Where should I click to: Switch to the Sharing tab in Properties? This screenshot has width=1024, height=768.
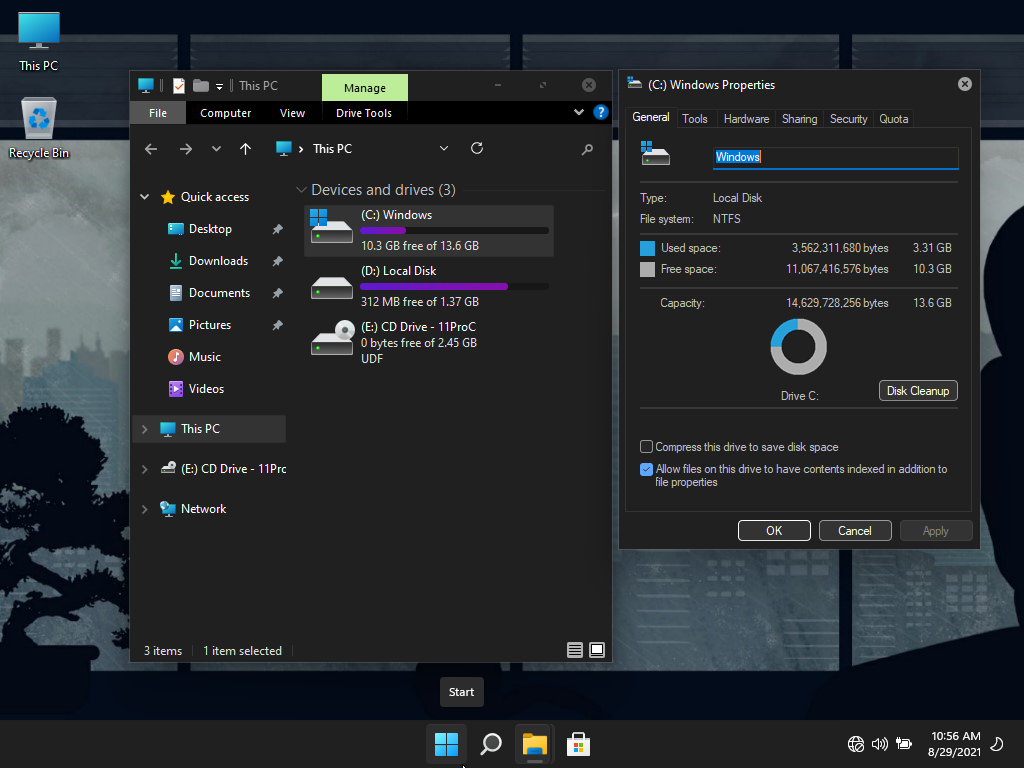pos(799,119)
